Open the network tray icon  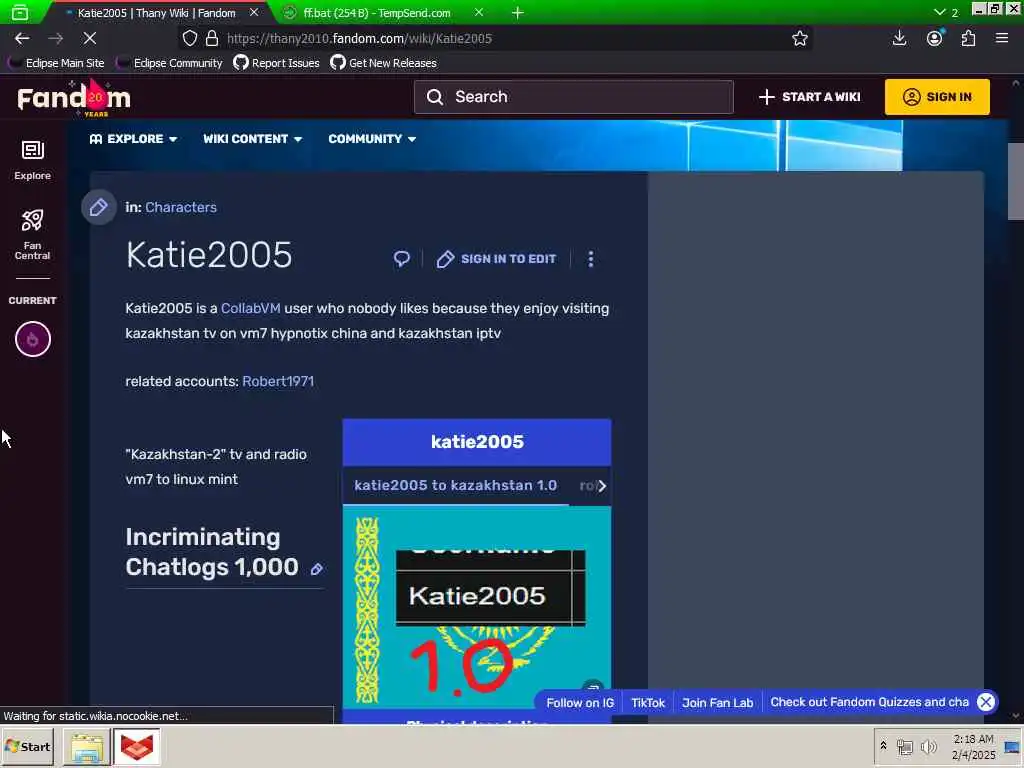(904, 746)
